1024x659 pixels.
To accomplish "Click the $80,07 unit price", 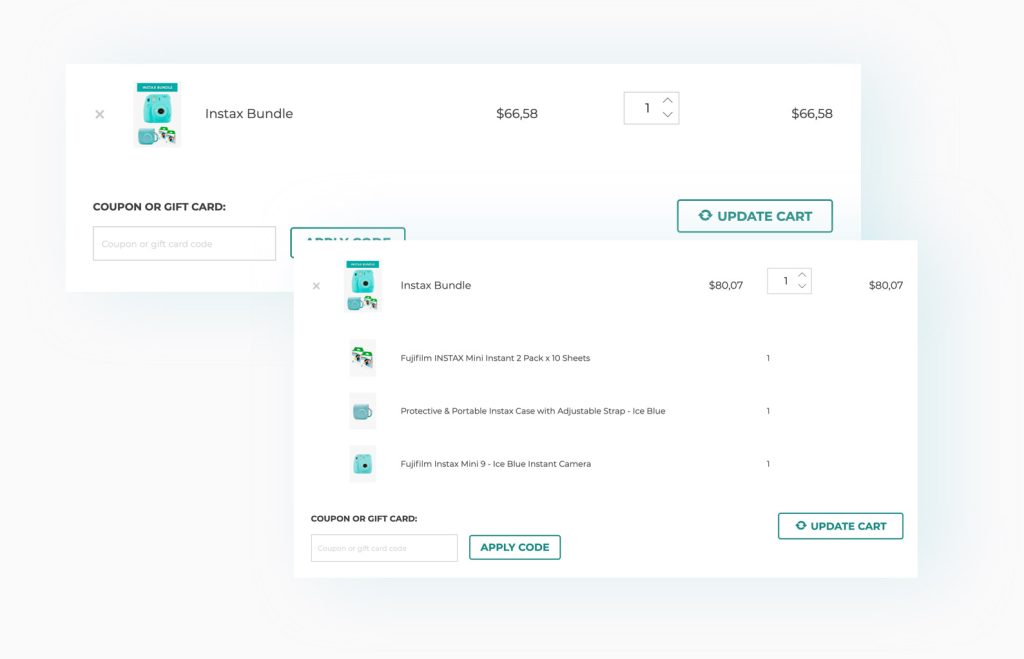I will [726, 285].
